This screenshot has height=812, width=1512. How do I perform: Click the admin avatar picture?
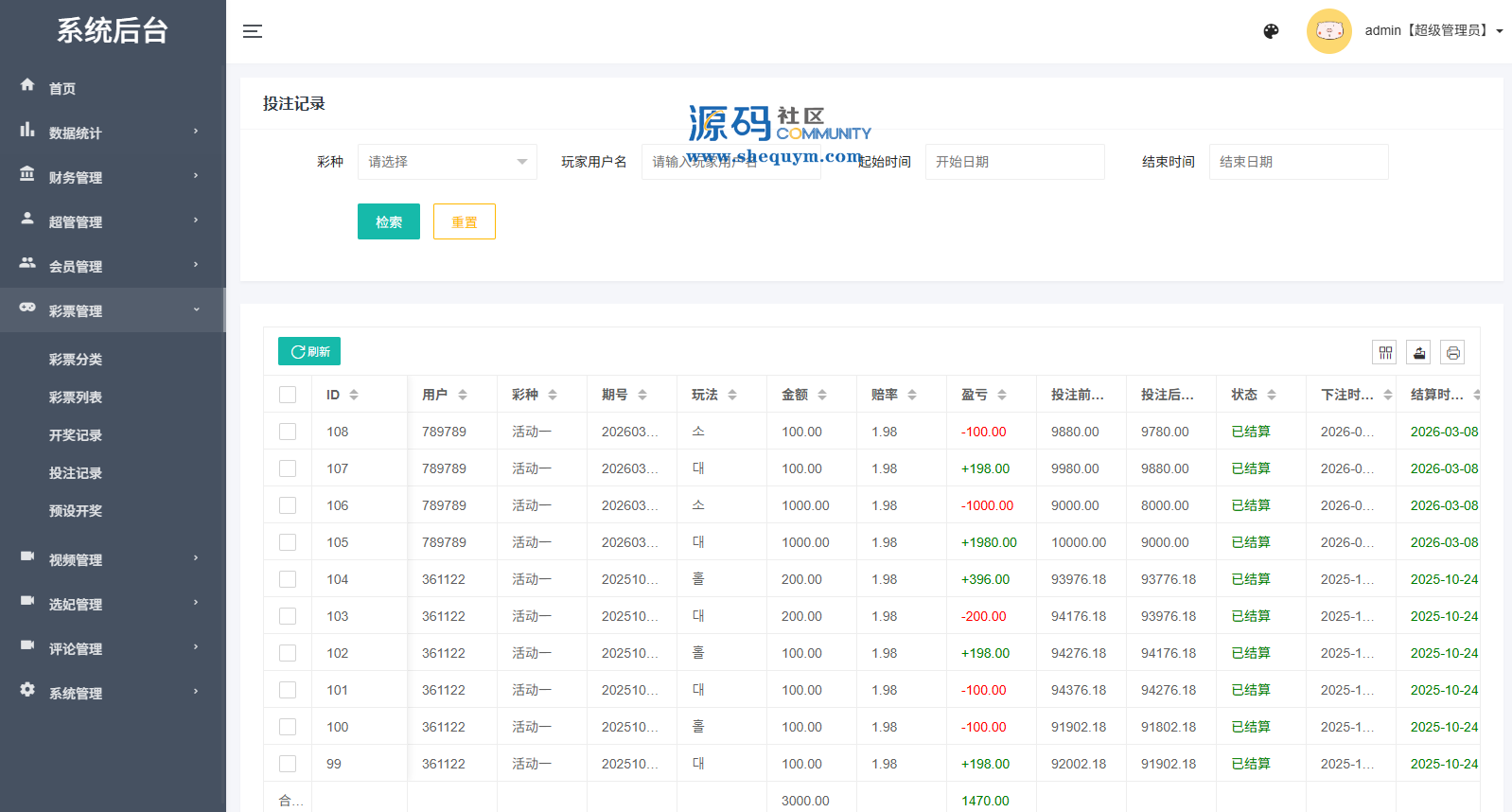pyautogui.click(x=1328, y=31)
